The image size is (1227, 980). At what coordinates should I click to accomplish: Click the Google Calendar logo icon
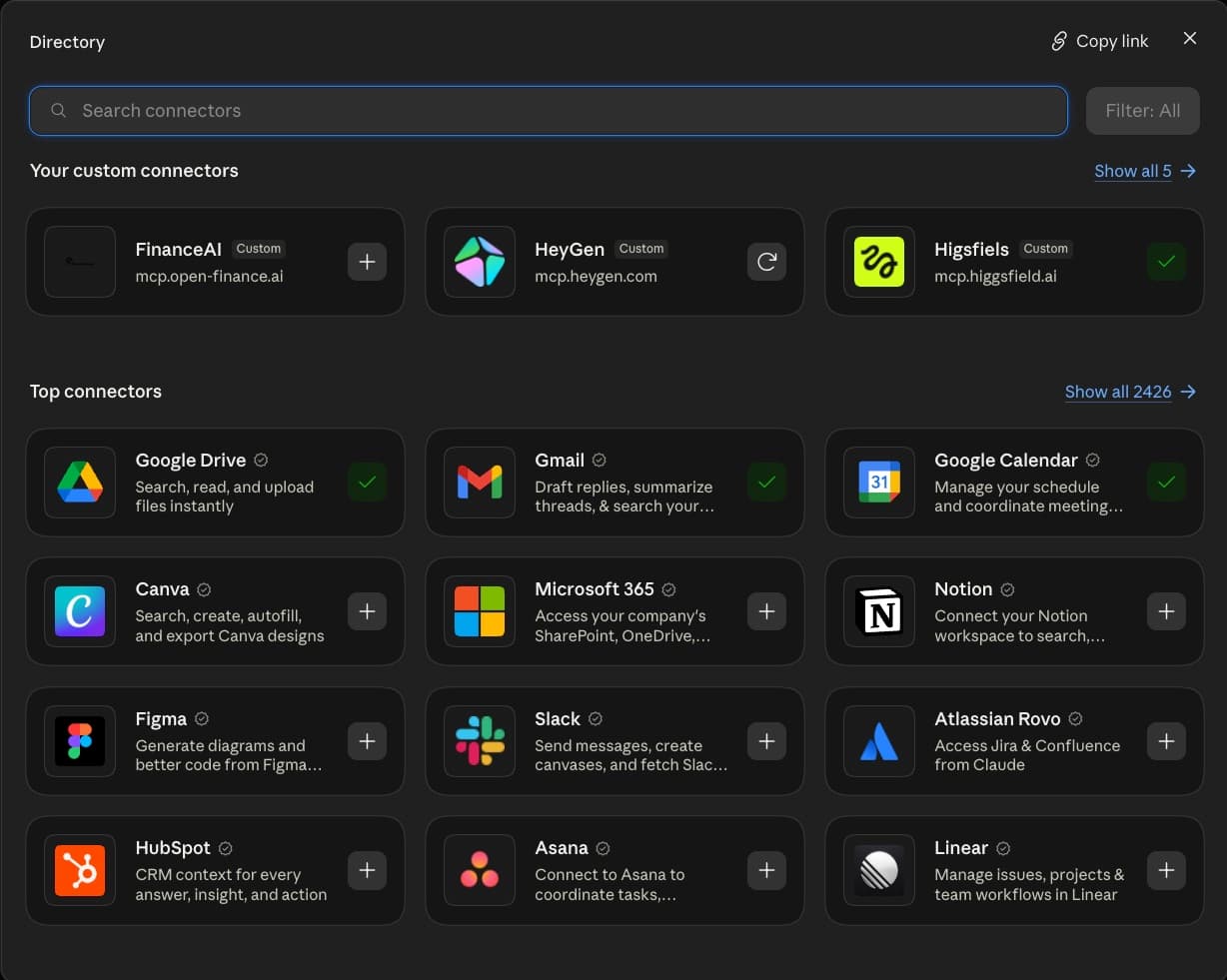pos(879,483)
